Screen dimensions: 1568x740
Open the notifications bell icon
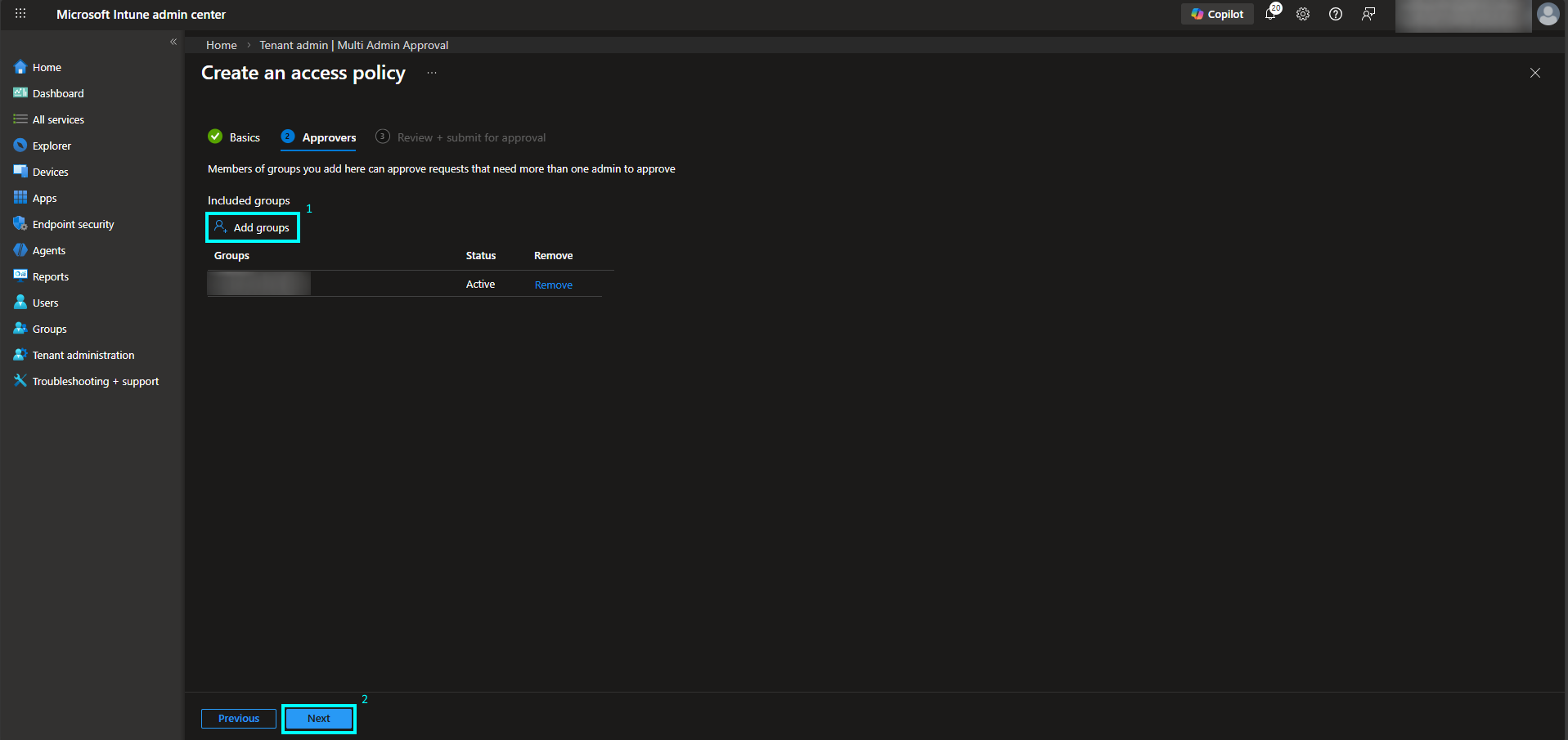coord(1271,14)
